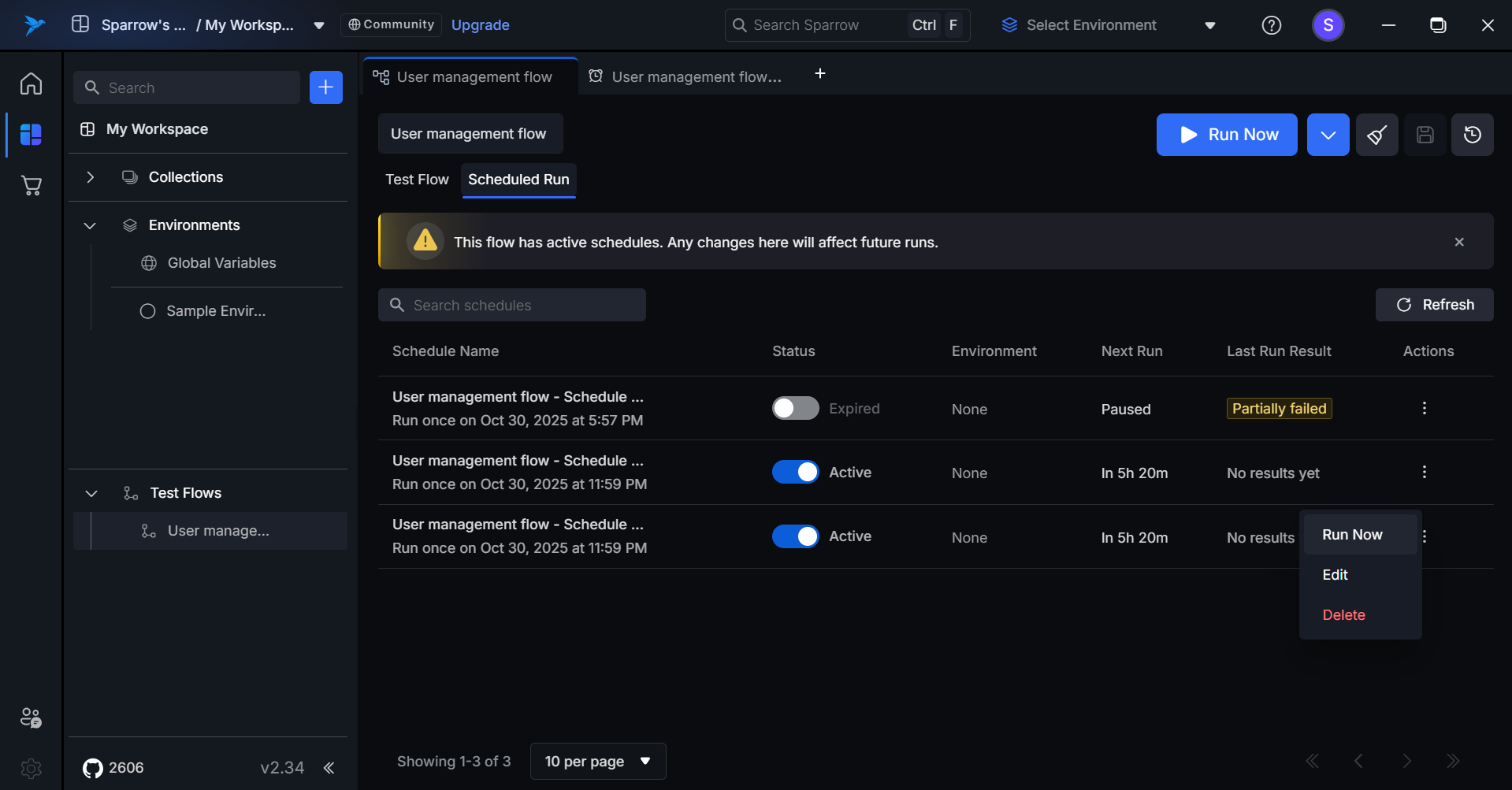Enable the Expired schedule toggle
The image size is (1512, 790).
pyautogui.click(x=795, y=408)
